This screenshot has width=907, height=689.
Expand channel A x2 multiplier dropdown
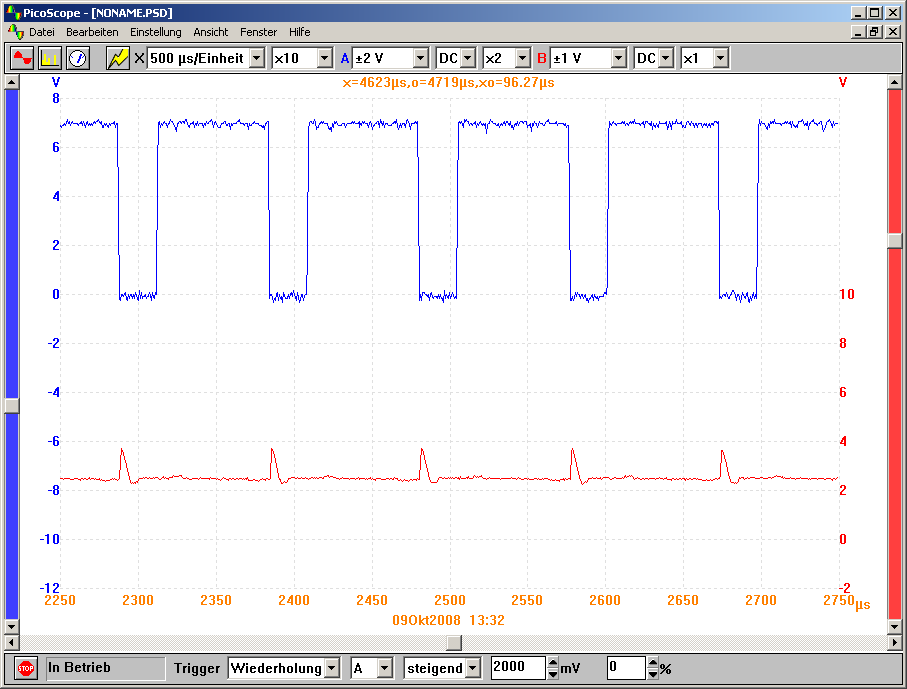(523, 58)
